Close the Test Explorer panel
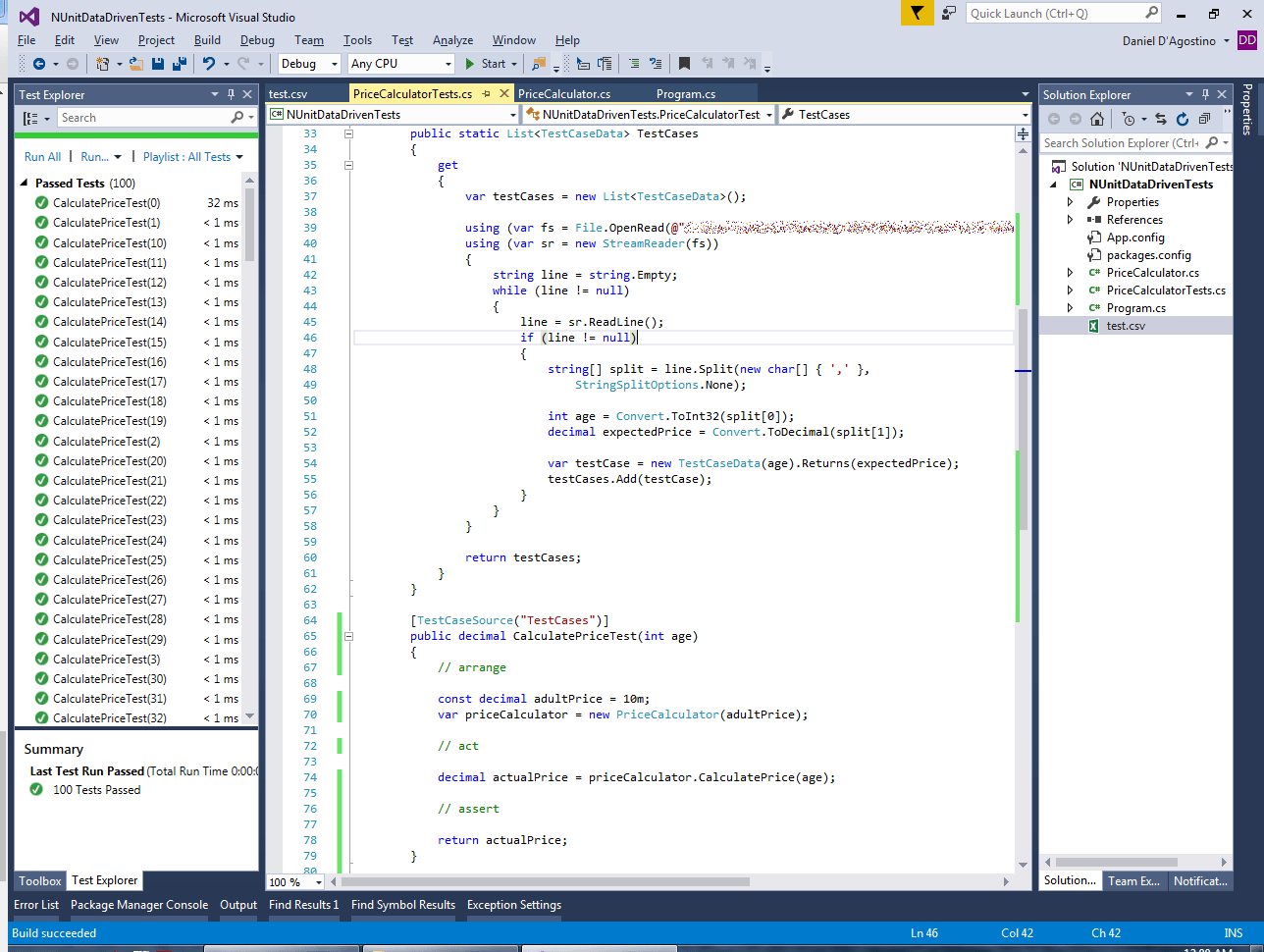Image resolution: width=1264 pixels, height=952 pixels. point(247,95)
